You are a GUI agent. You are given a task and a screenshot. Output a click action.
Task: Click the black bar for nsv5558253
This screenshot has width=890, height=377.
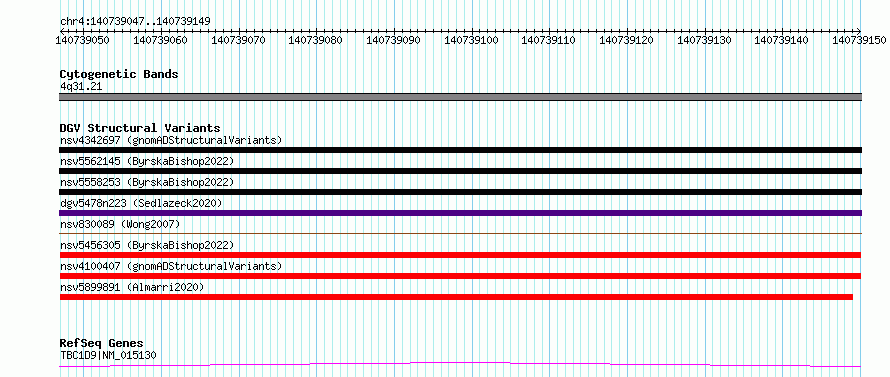point(460,192)
